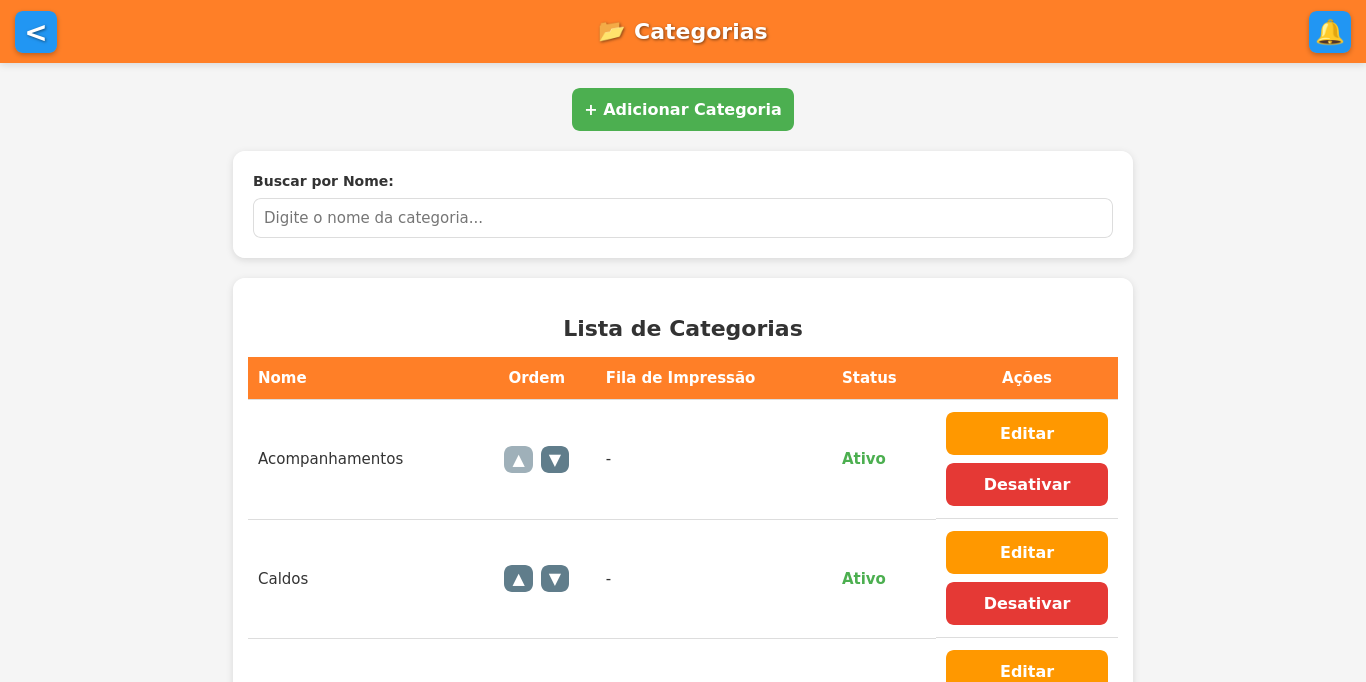Click the Fila de Impressão column header
Image resolution: width=1366 pixels, height=682 pixels.
coord(680,377)
